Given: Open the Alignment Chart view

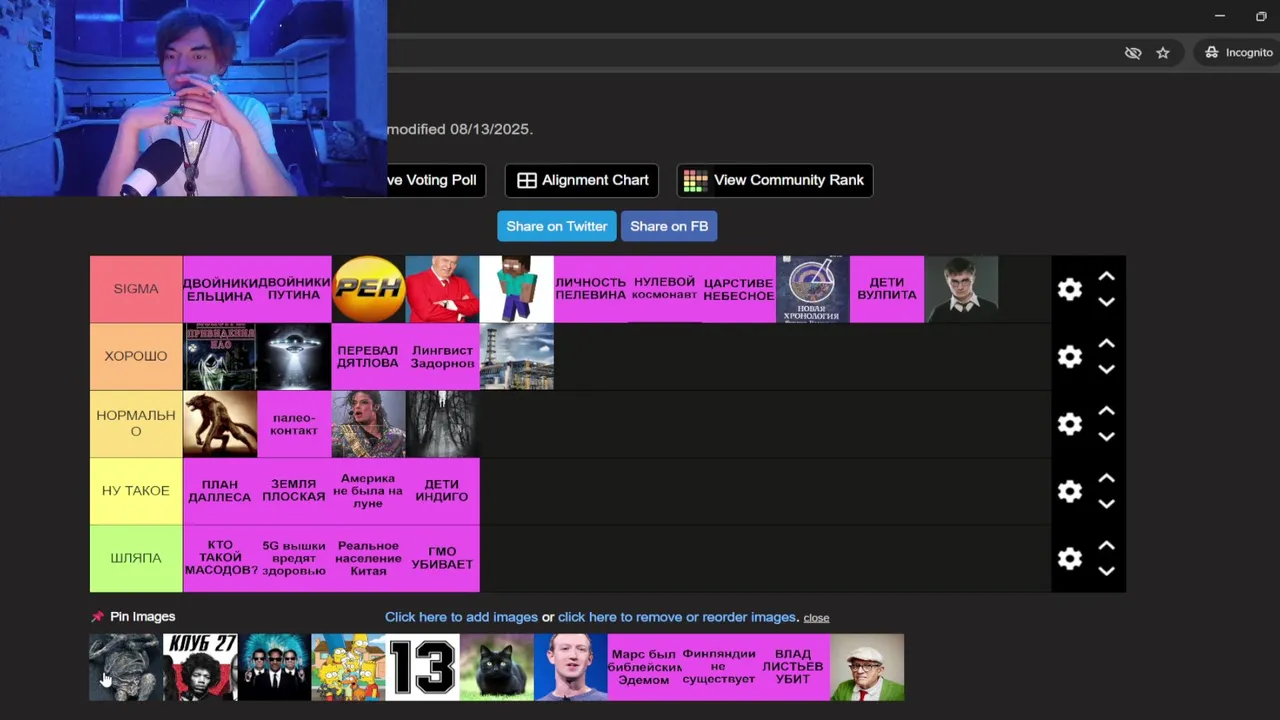Looking at the screenshot, I should tap(582, 180).
